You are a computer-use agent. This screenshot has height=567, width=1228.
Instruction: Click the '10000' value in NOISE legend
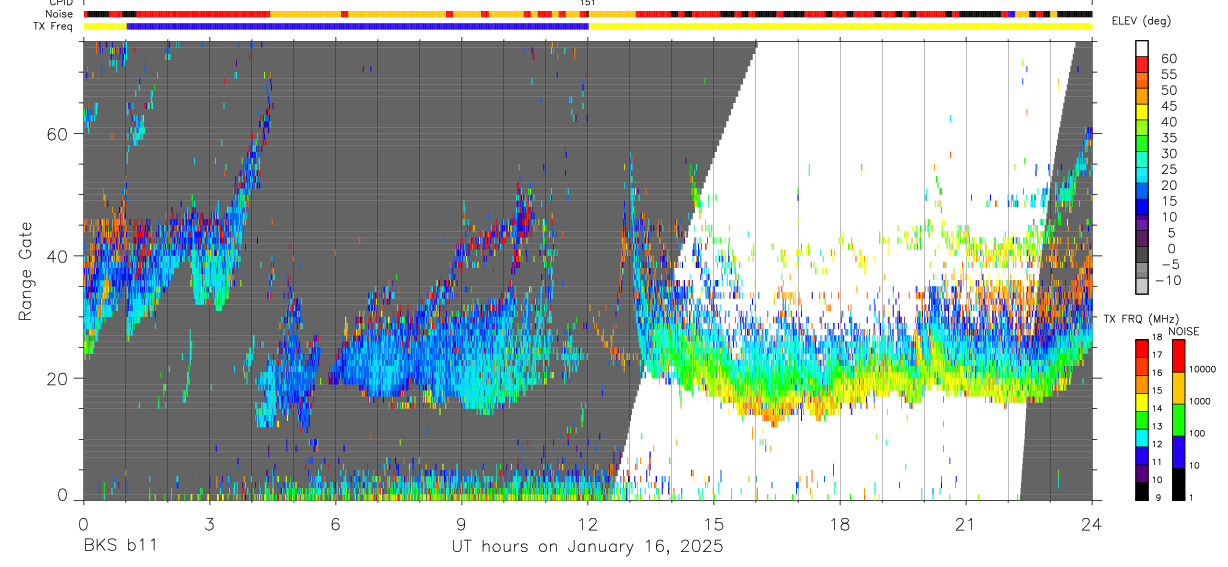tap(1202, 369)
